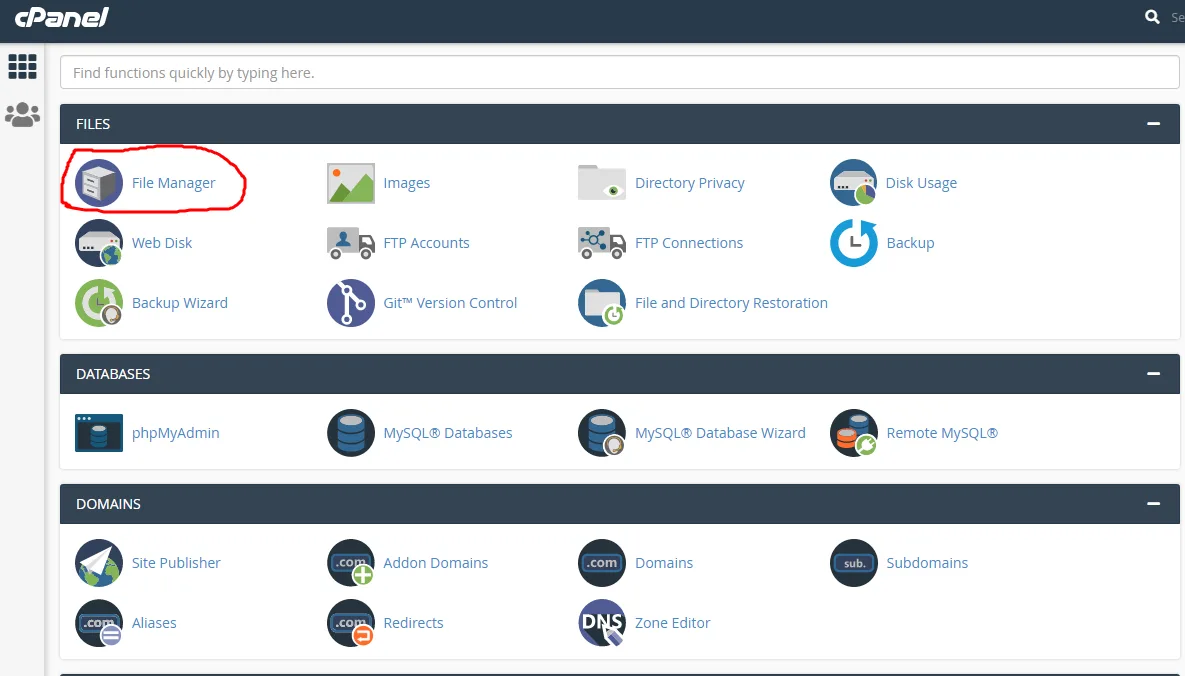The width and height of the screenshot is (1185, 676).
Task: Click the Images icon
Action: 351,183
